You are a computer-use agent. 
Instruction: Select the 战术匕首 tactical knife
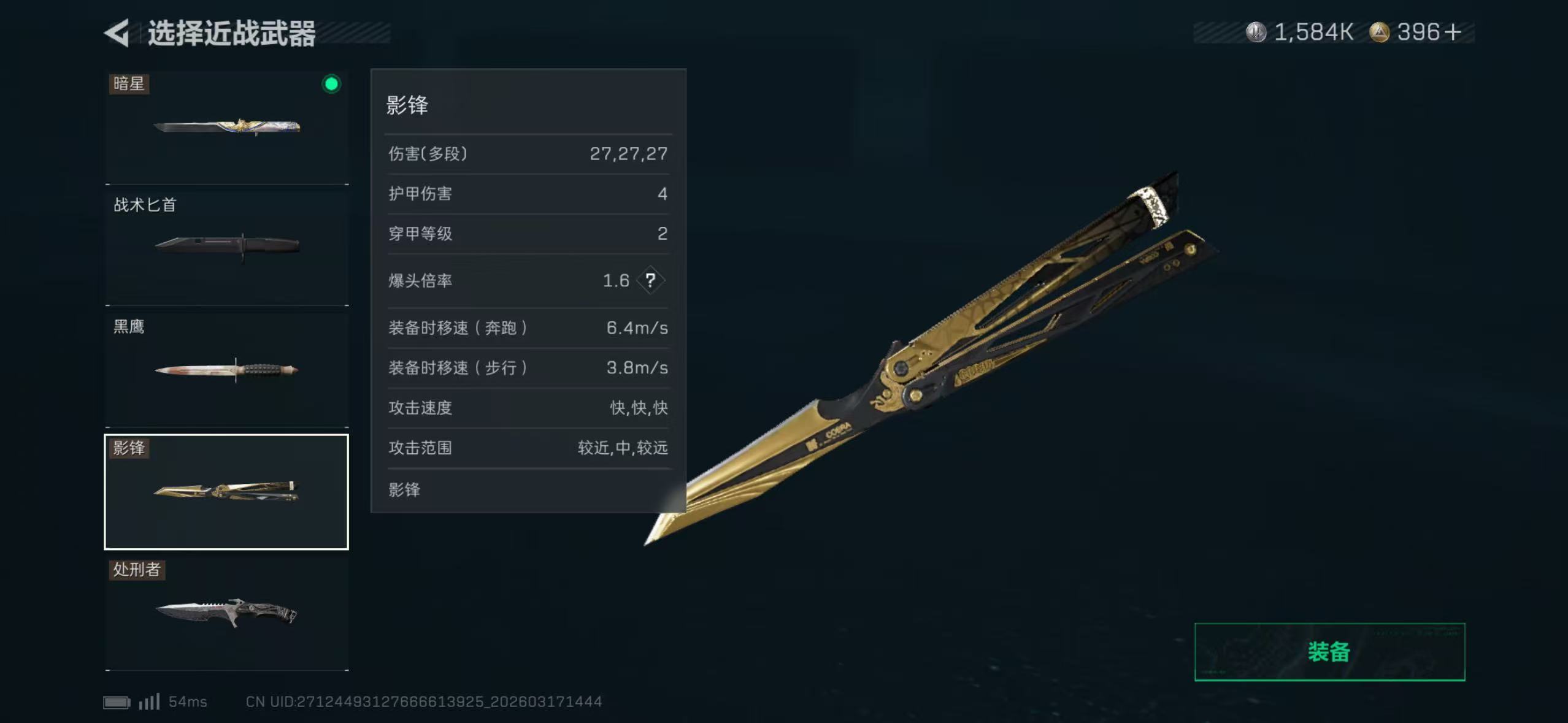[226, 248]
